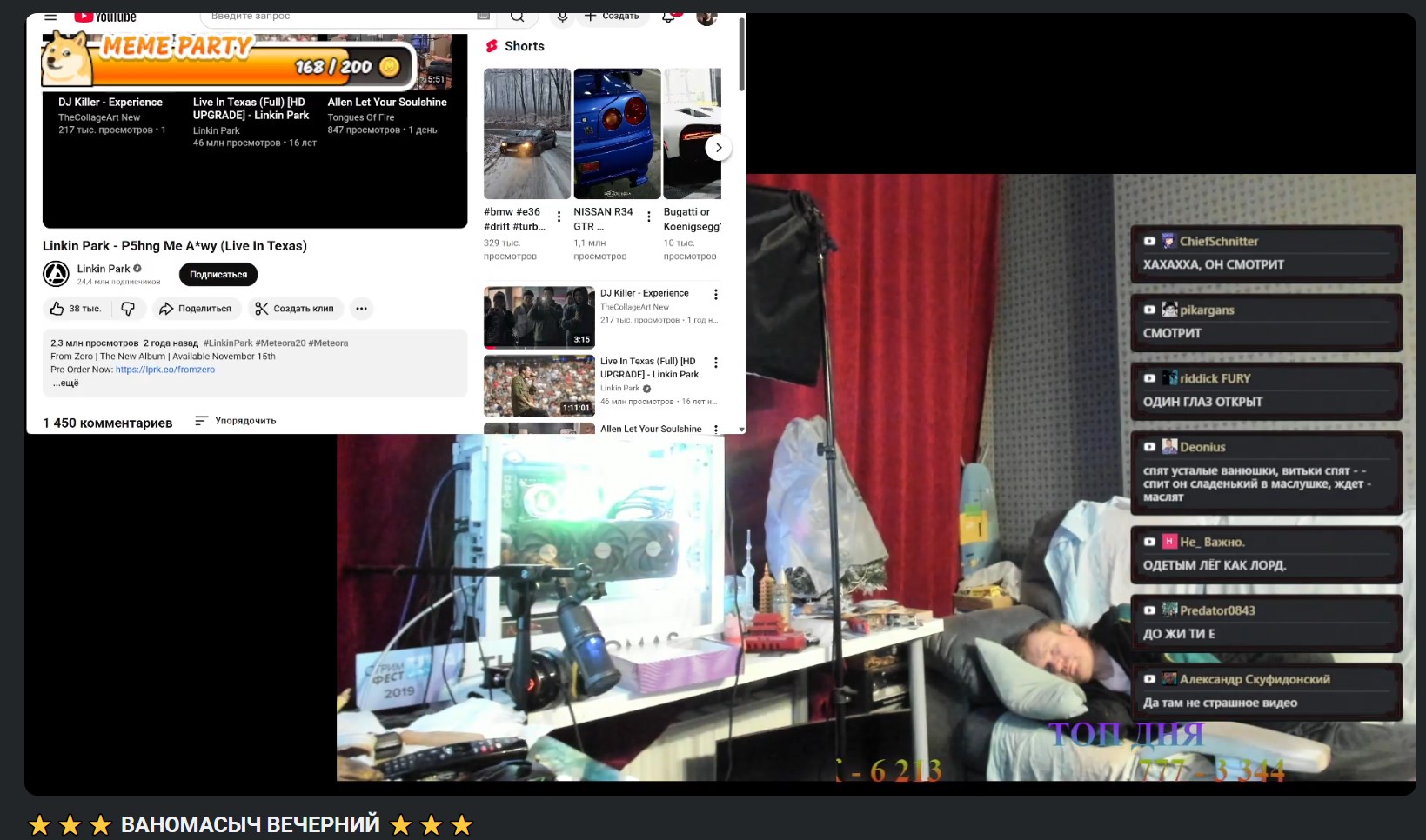Click Александр Скуфидонский's chat avatar

(x=1168, y=679)
